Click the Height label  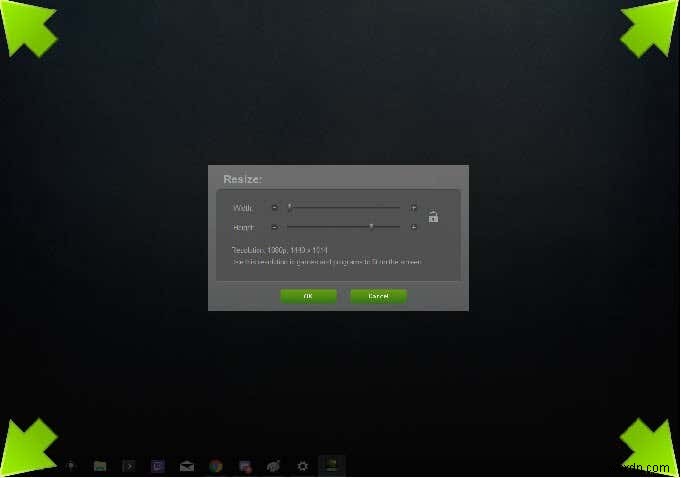(244, 227)
